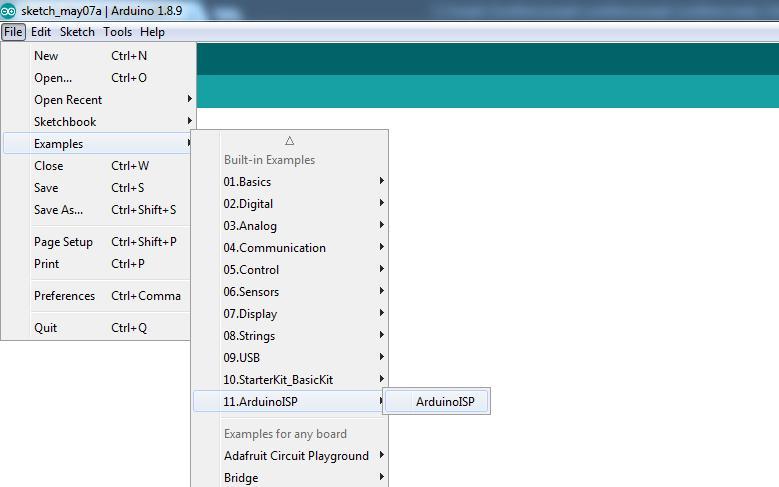Expand the 05.Control examples

click(290, 269)
